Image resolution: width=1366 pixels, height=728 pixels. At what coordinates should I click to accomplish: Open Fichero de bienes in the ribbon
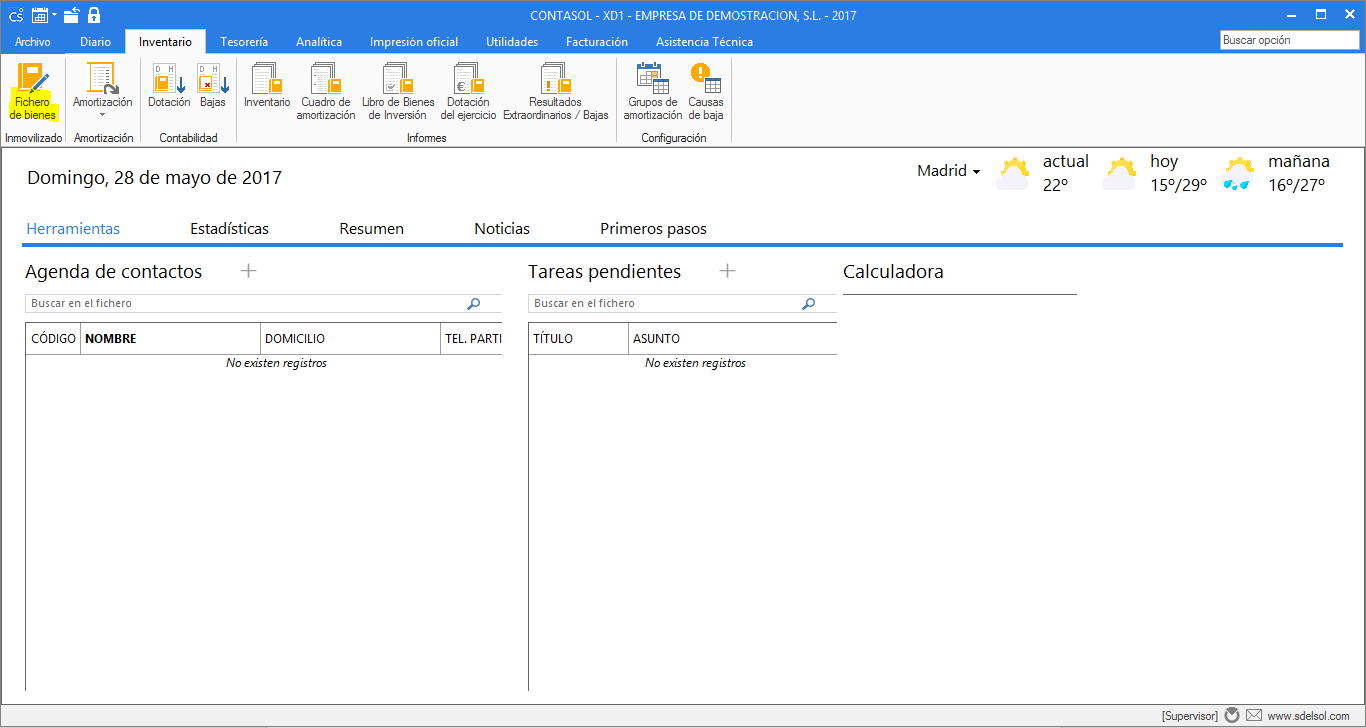(x=33, y=91)
